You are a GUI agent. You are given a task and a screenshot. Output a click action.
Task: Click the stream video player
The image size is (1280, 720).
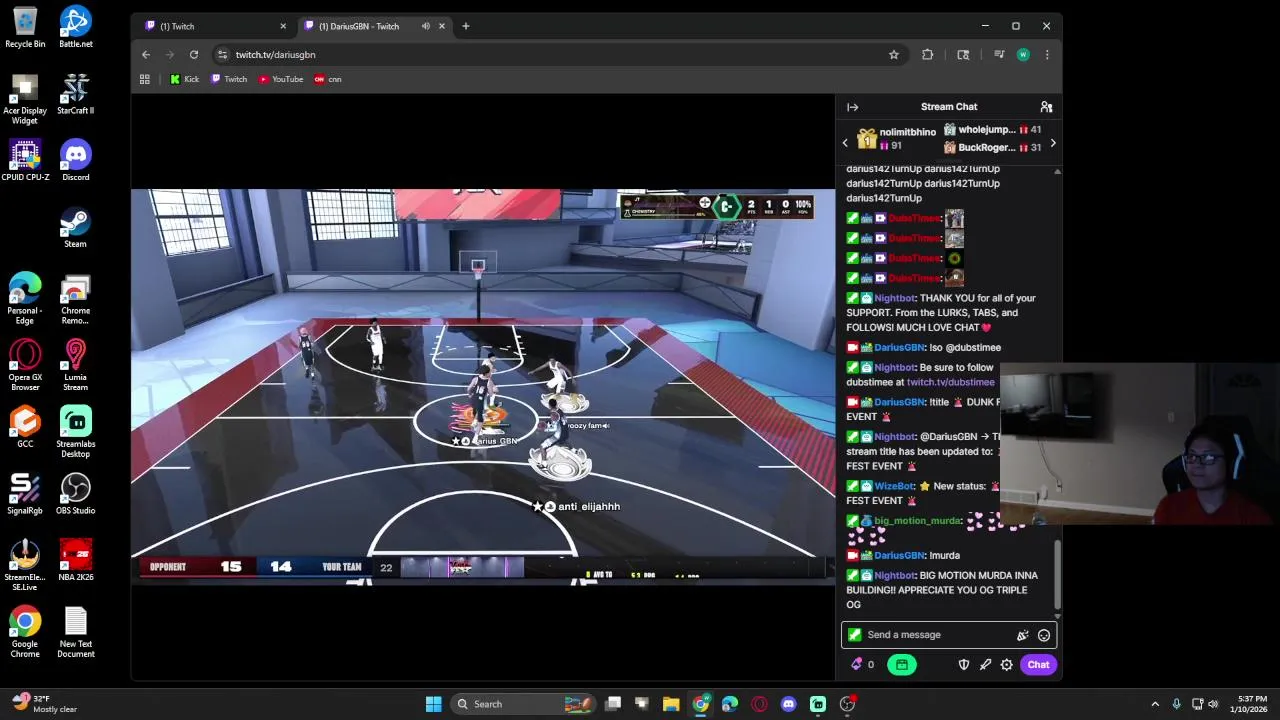click(x=483, y=385)
